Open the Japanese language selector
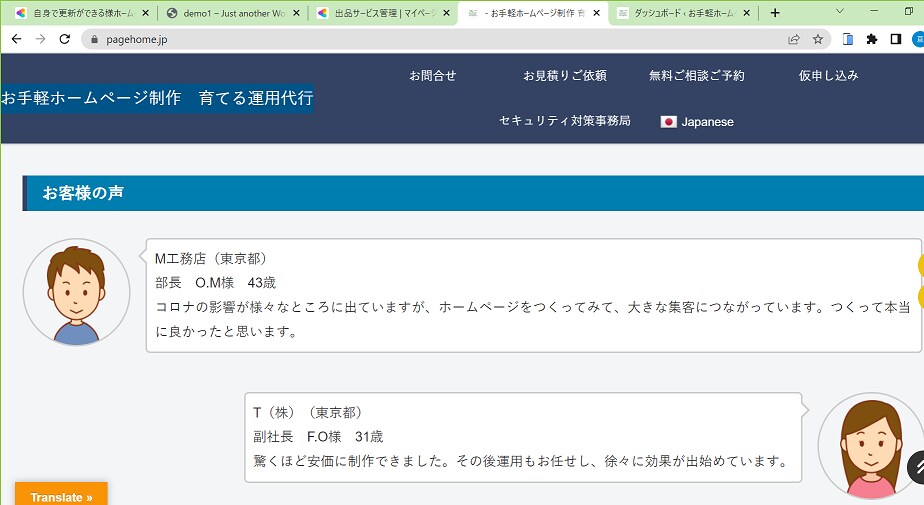Image resolution: width=924 pixels, height=505 pixels. coord(697,122)
